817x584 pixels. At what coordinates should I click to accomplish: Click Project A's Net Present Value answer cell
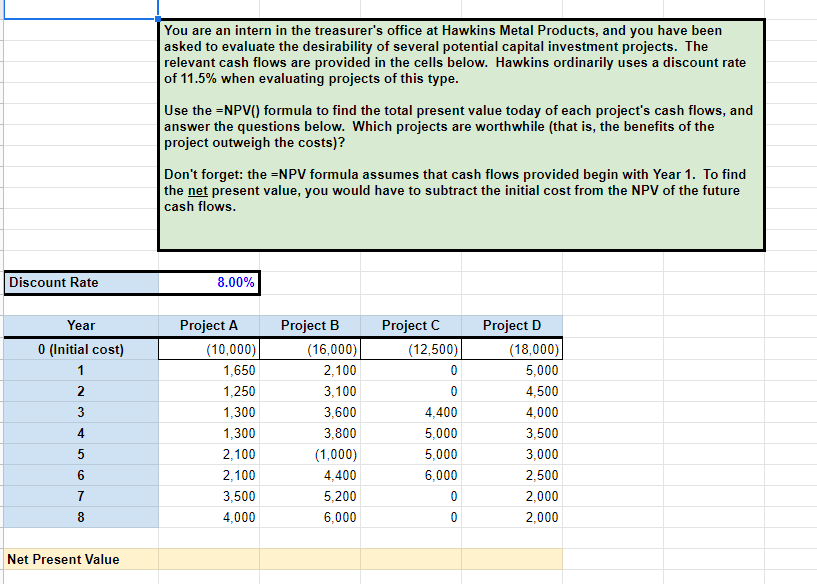208,559
